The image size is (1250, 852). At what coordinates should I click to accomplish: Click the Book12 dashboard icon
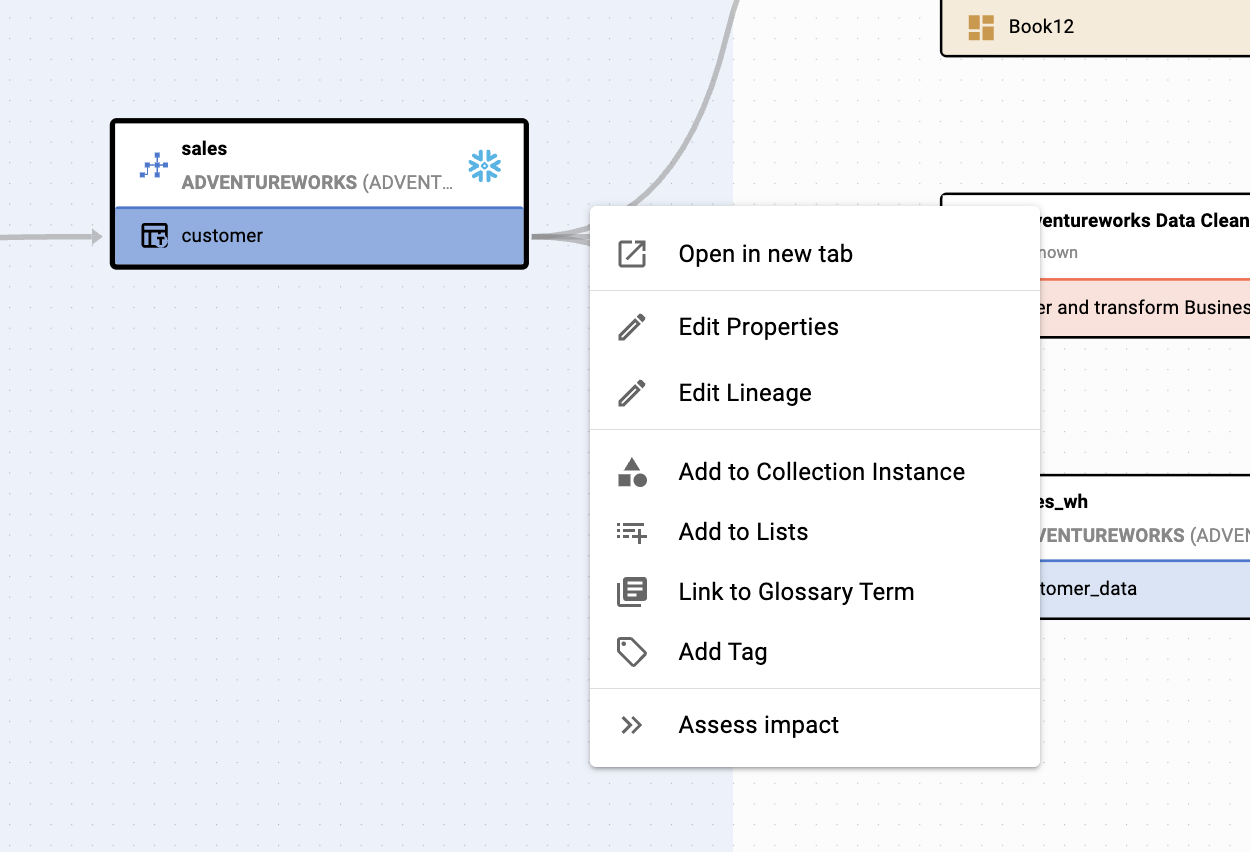tap(981, 27)
